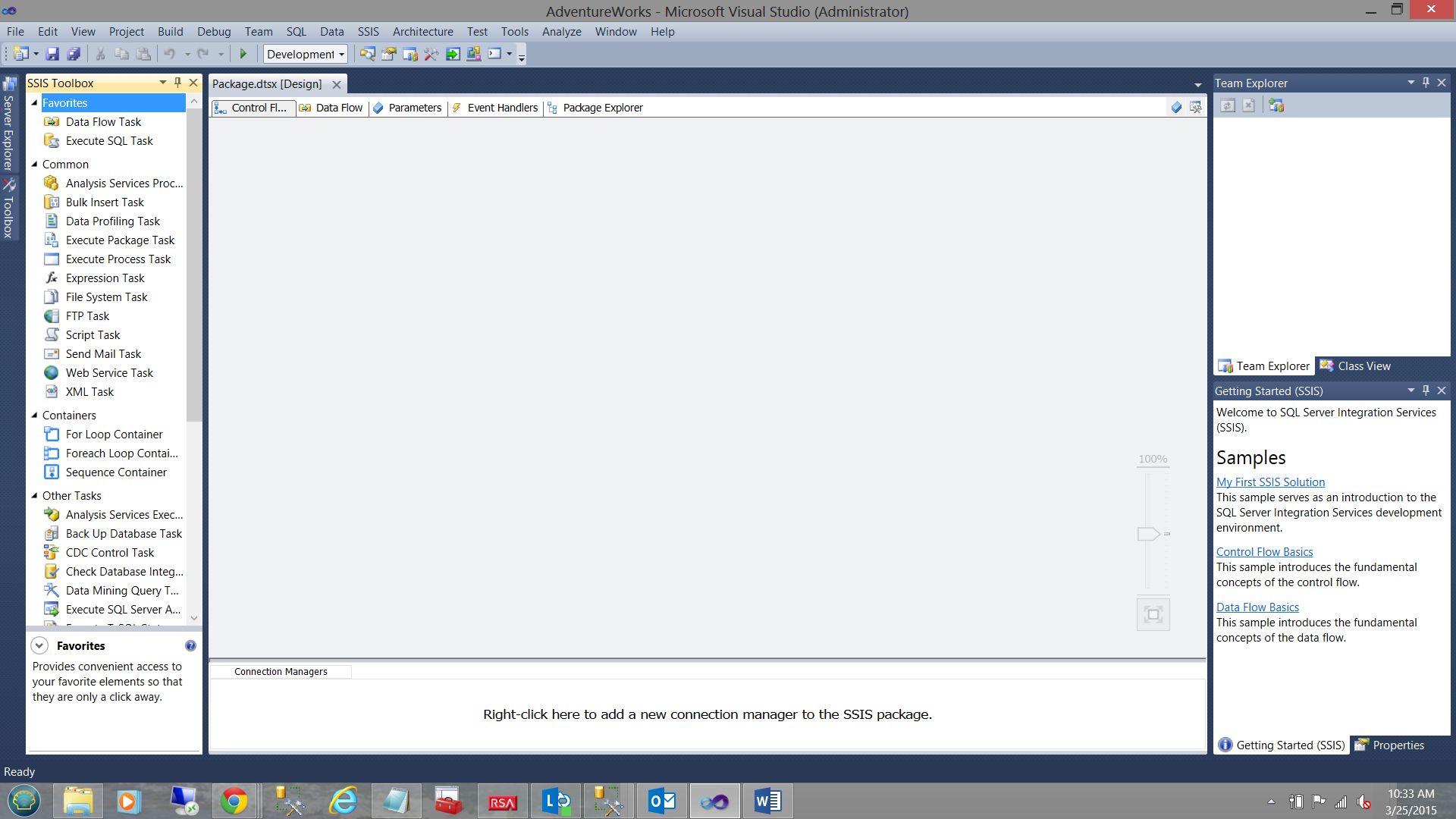Click the zoom slider handle on design surface

click(1148, 534)
